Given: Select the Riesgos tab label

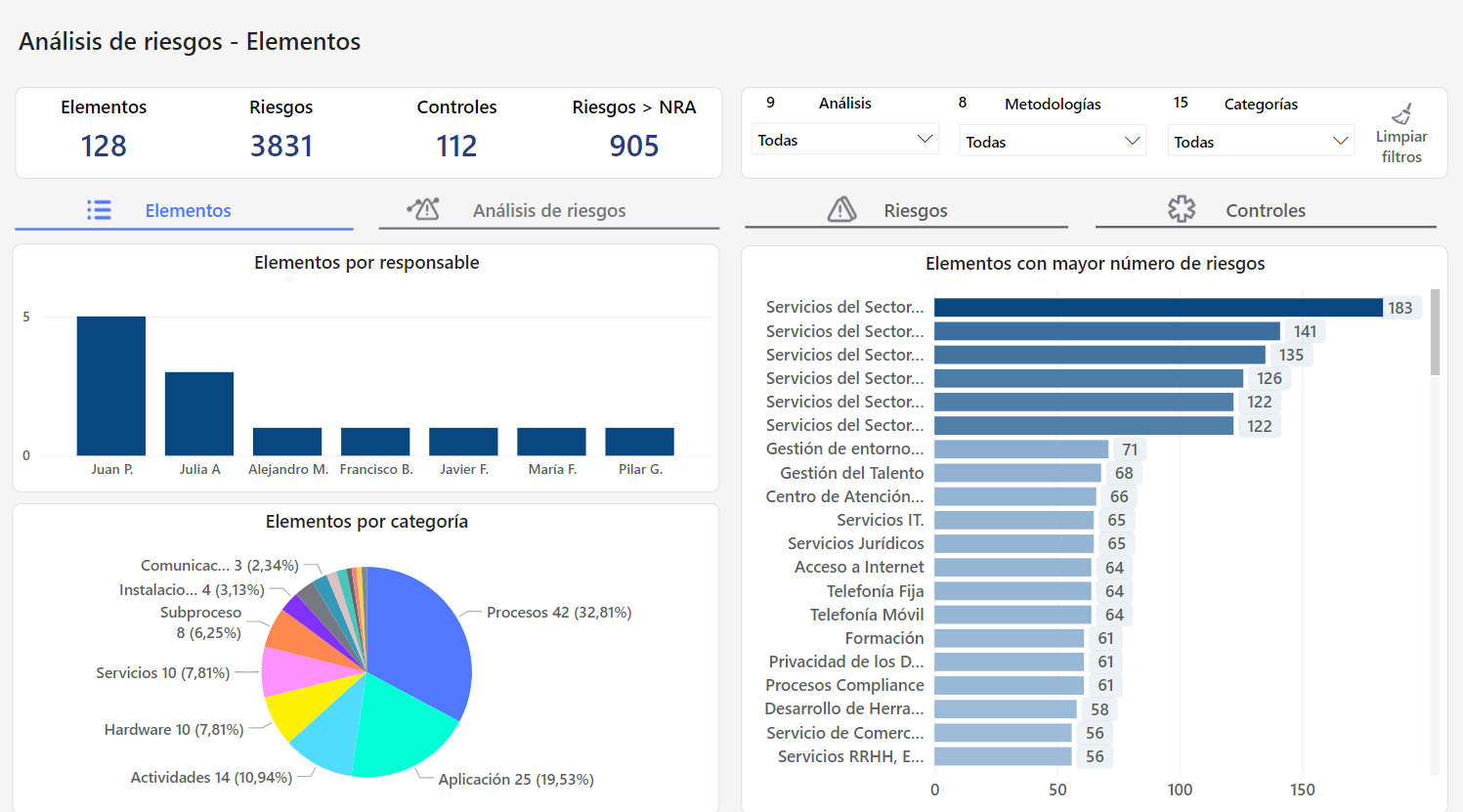Looking at the screenshot, I should click(916, 211).
